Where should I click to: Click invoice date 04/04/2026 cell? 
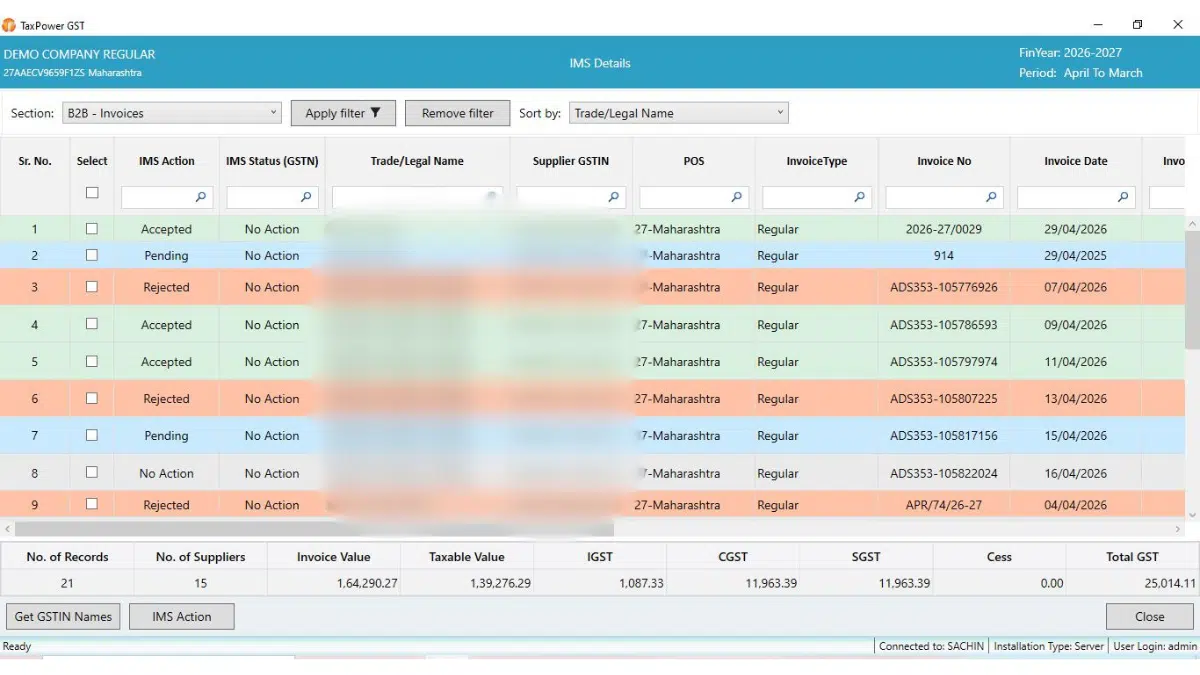tap(1076, 505)
